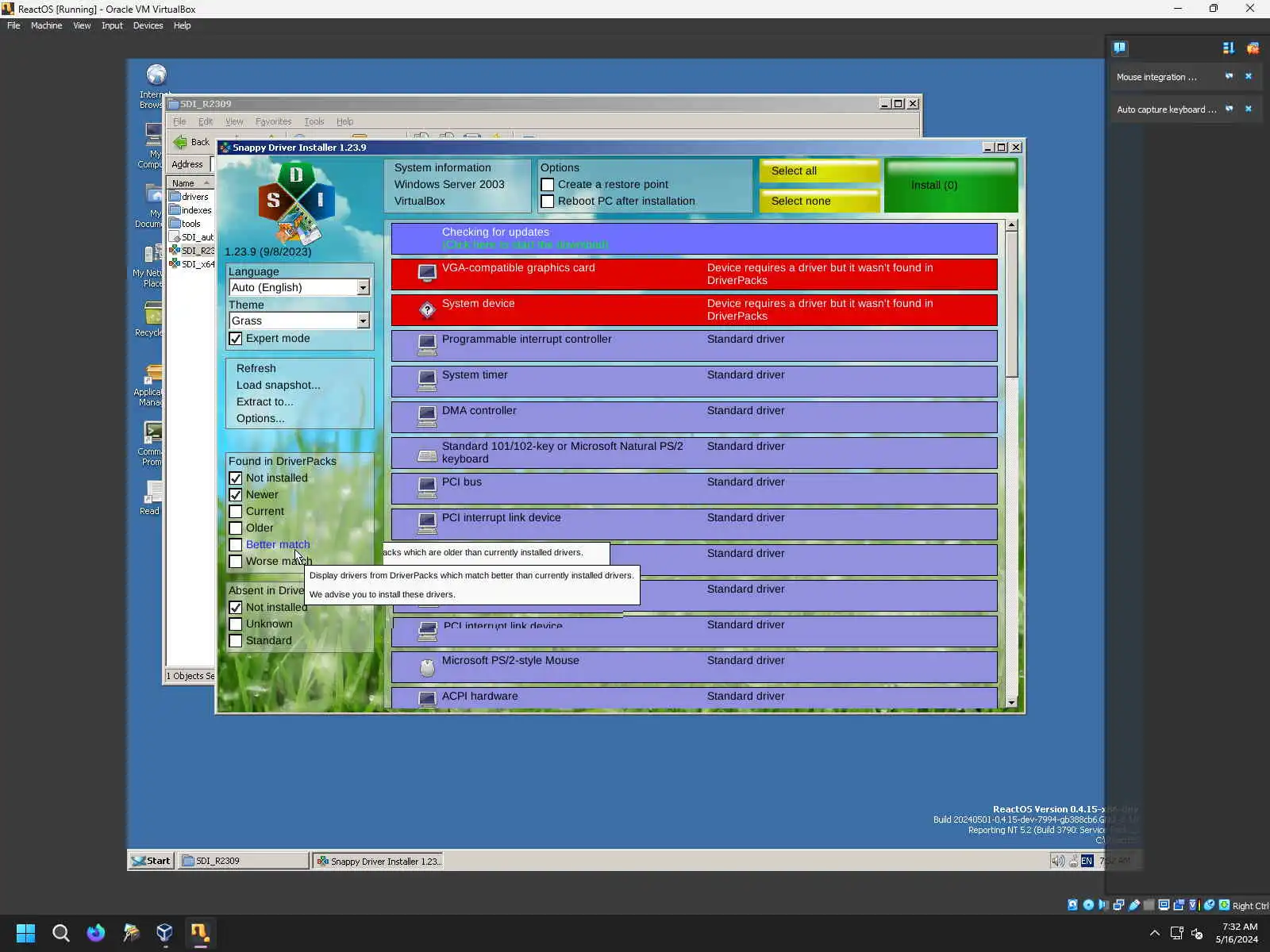Screen dimensions: 1270x952
Task: Uncheck the Newer drivers filter
Action: (x=236, y=495)
